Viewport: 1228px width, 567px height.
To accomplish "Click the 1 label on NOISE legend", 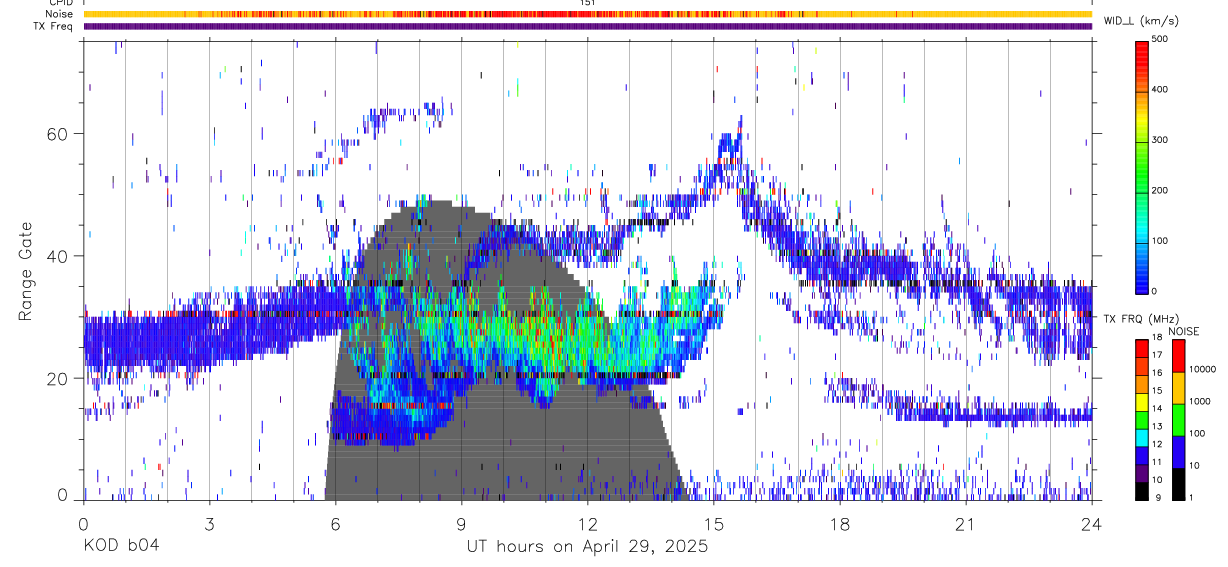I will tap(1190, 497).
